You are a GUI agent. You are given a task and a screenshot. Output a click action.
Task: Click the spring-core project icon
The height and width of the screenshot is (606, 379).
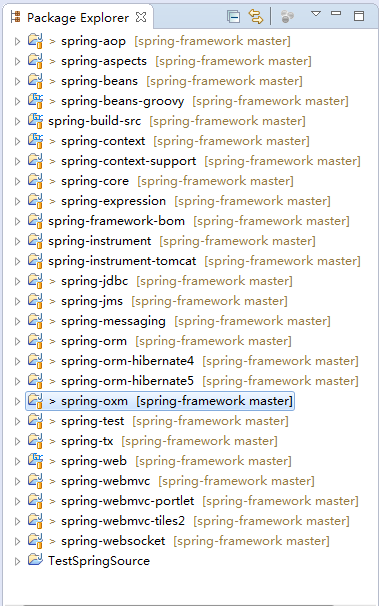pyautogui.click(x=35, y=180)
